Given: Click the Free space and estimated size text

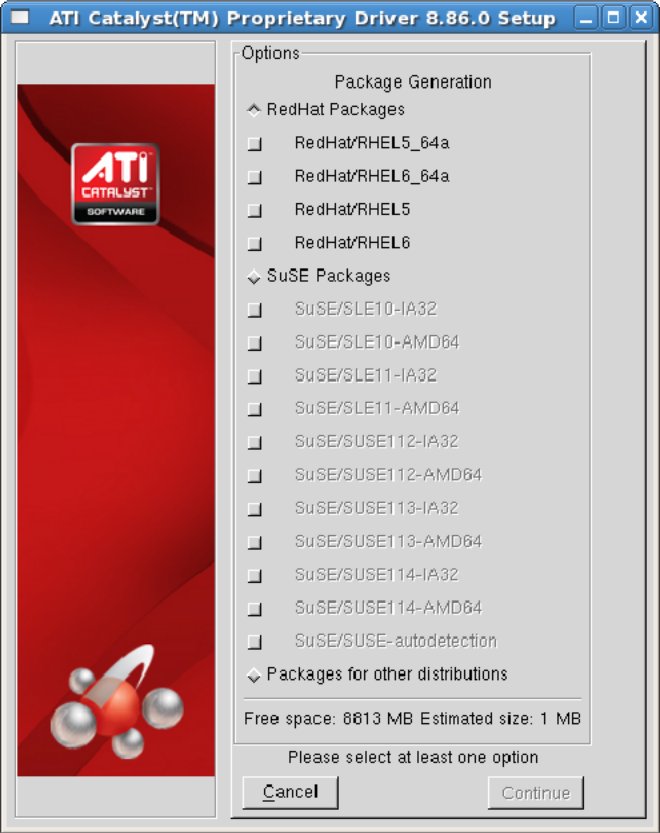Looking at the screenshot, I should point(412,719).
